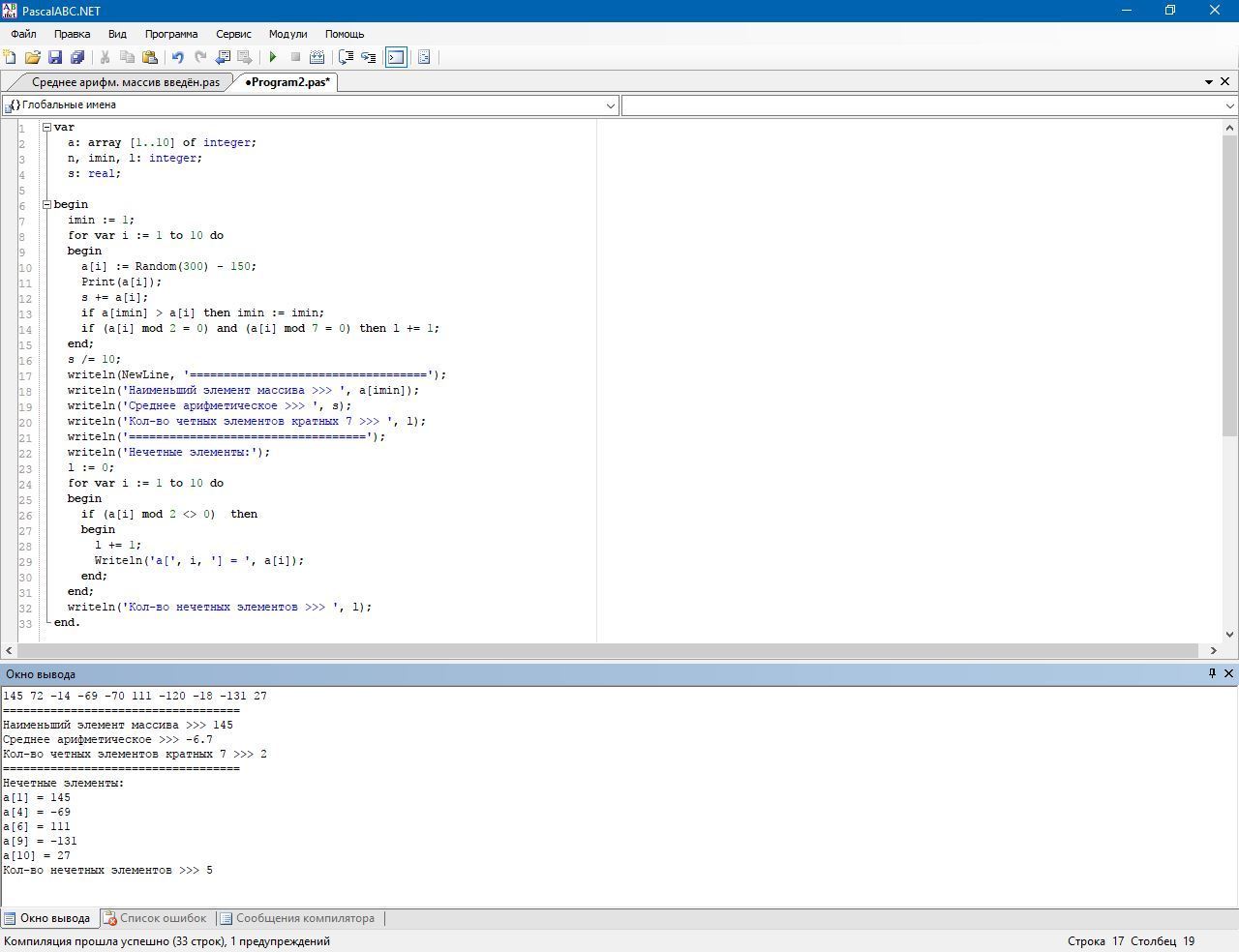This screenshot has height=952, width=1239.
Task: Save all open files
Action: [x=77, y=57]
